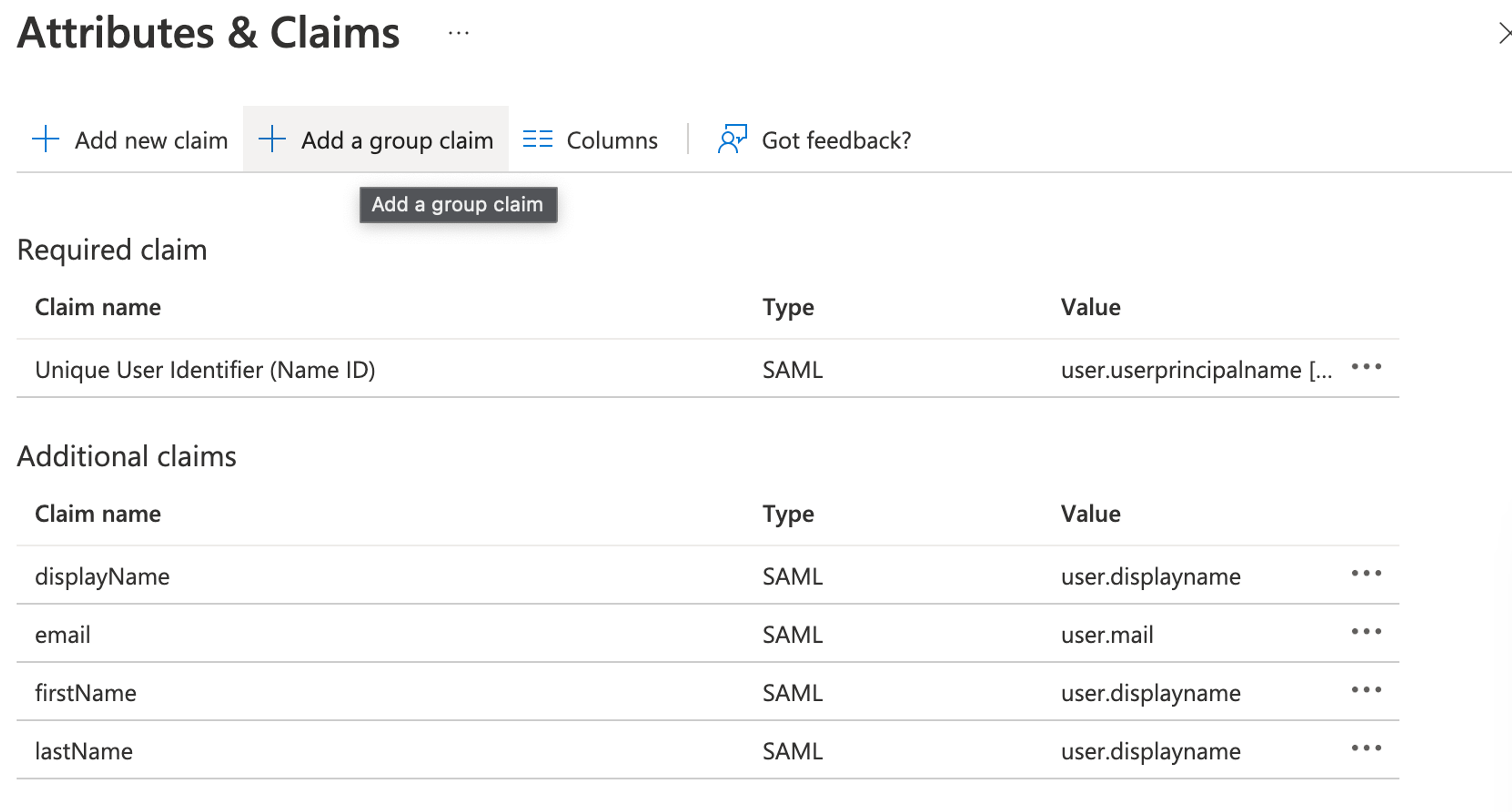
Task: Open the email claim entry
Action: (63, 635)
